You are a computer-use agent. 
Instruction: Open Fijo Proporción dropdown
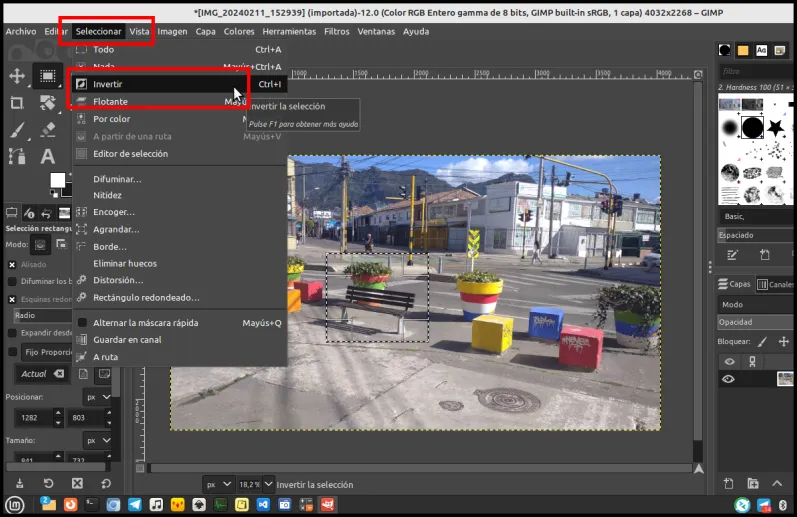point(47,352)
